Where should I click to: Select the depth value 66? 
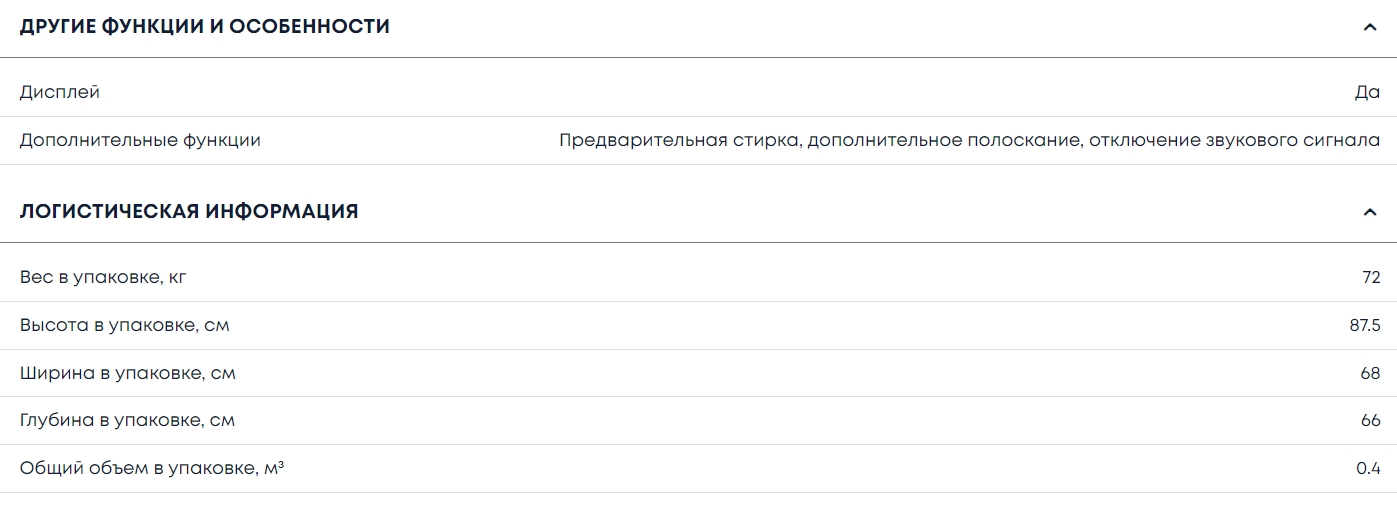click(x=1370, y=421)
